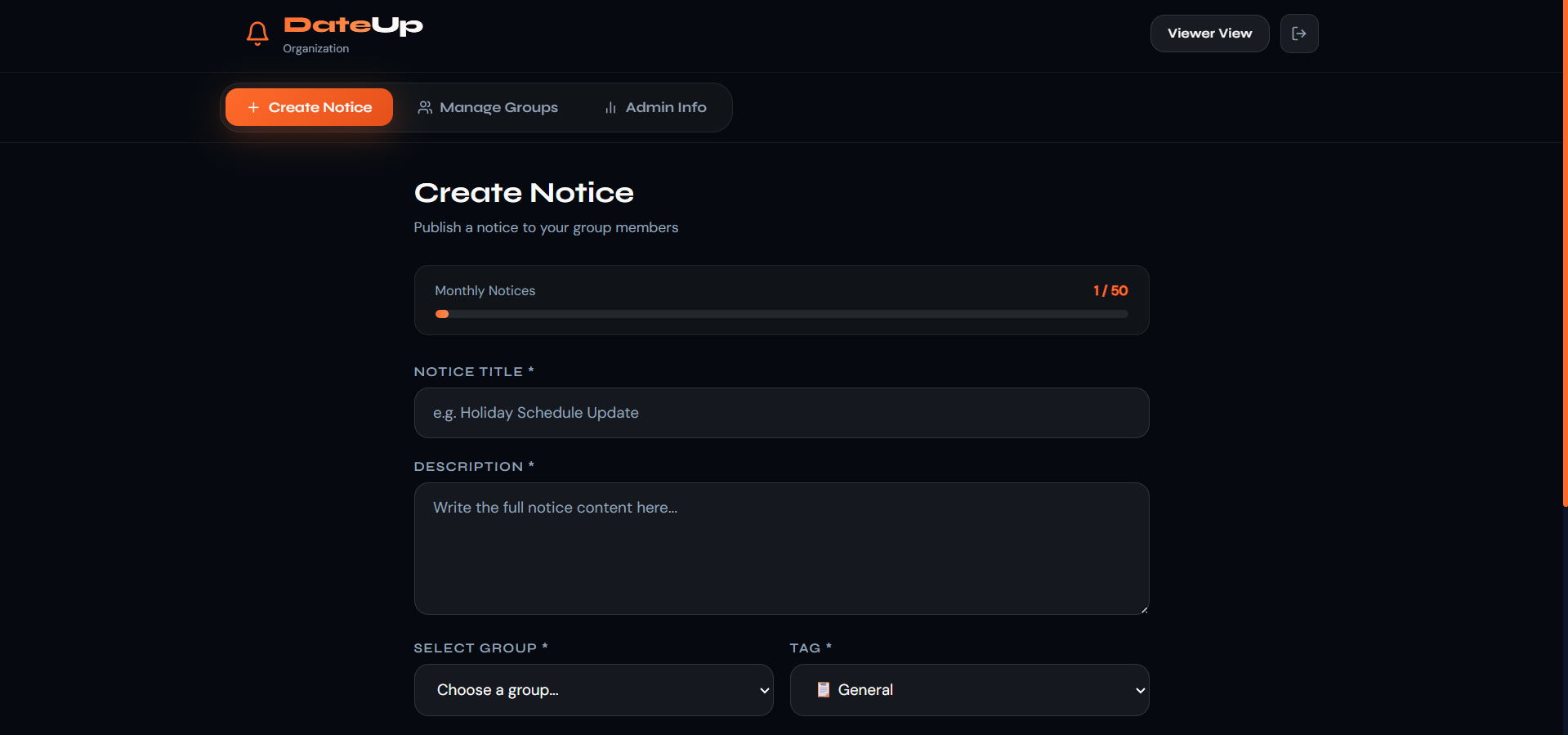Click the plus icon on Create Notice
Image resolution: width=1568 pixels, height=735 pixels.
coord(253,107)
